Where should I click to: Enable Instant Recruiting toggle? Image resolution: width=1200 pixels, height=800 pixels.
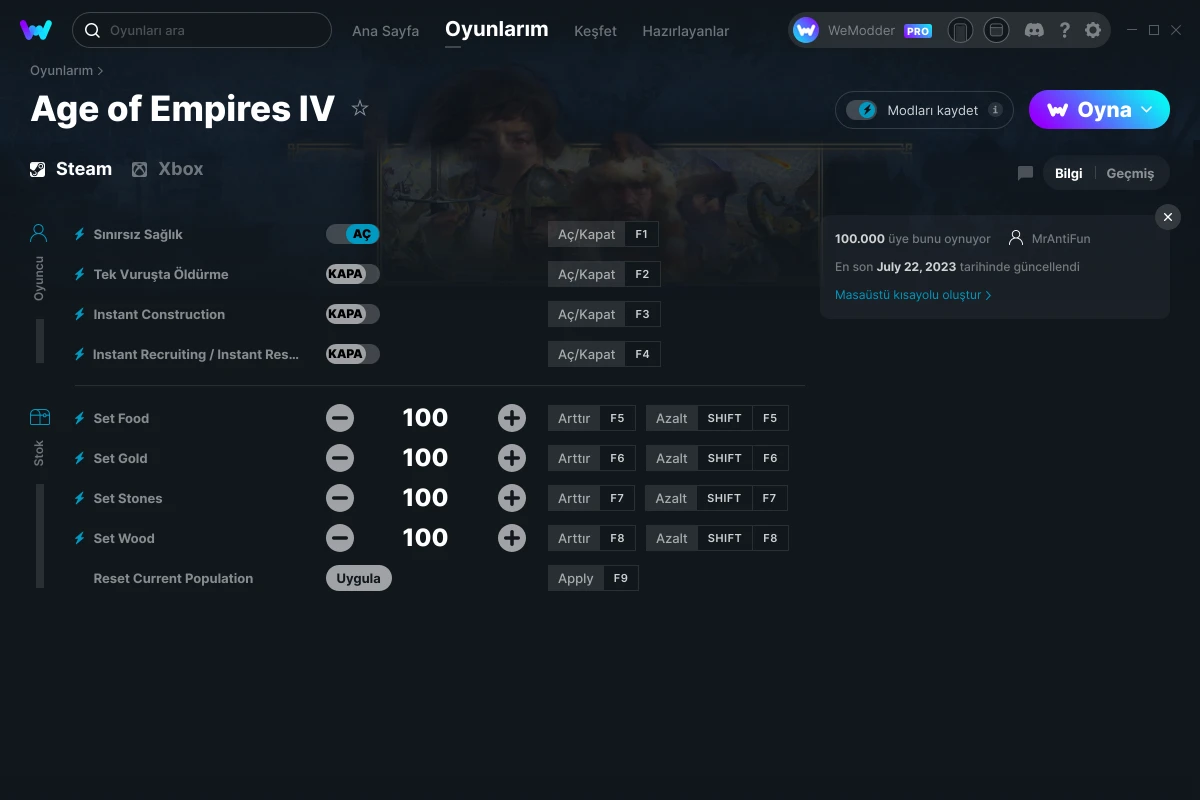(x=353, y=354)
